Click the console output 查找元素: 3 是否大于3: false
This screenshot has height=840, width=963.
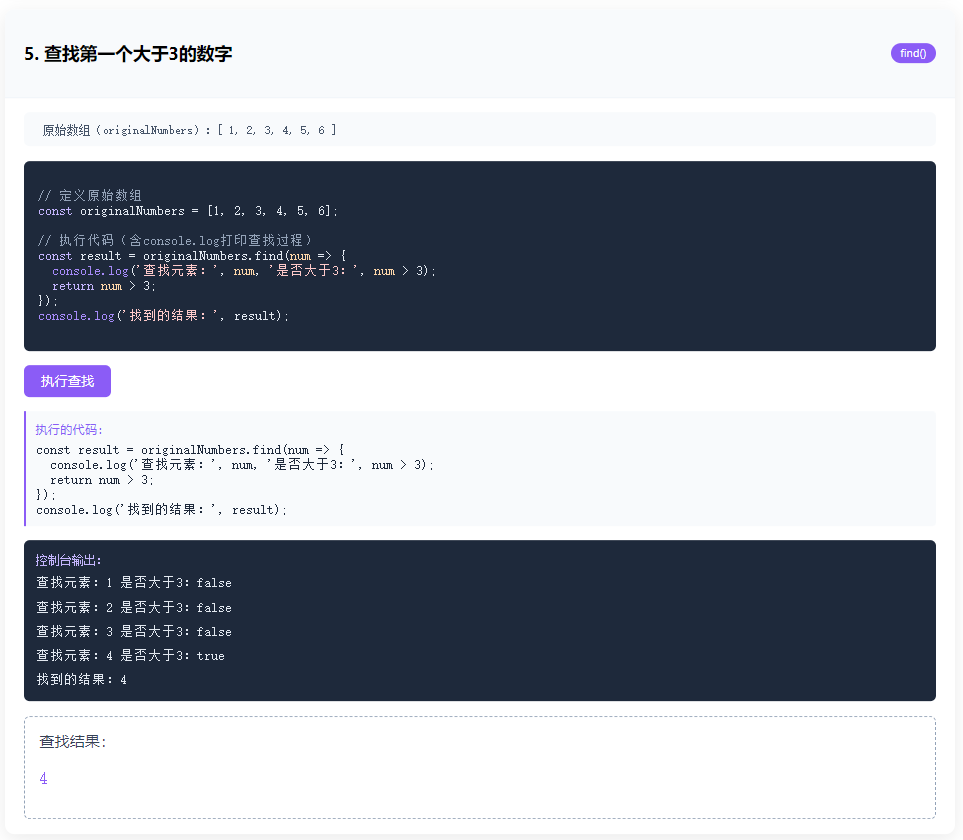coord(134,632)
